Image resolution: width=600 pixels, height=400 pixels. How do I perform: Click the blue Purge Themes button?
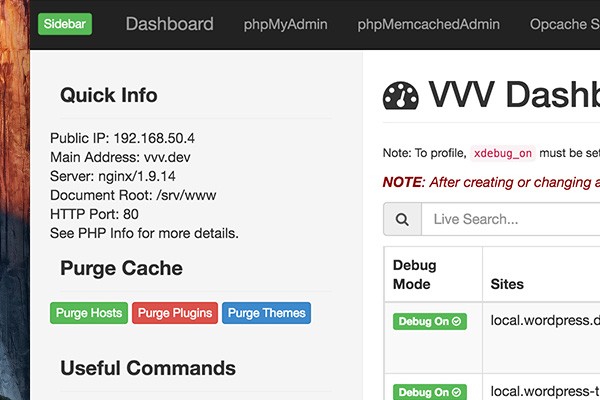(266, 313)
